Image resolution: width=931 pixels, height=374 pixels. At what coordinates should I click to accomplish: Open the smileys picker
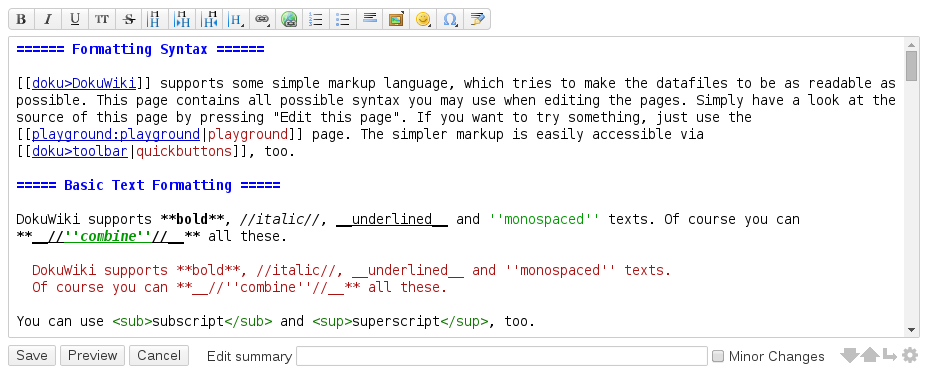tap(423, 19)
